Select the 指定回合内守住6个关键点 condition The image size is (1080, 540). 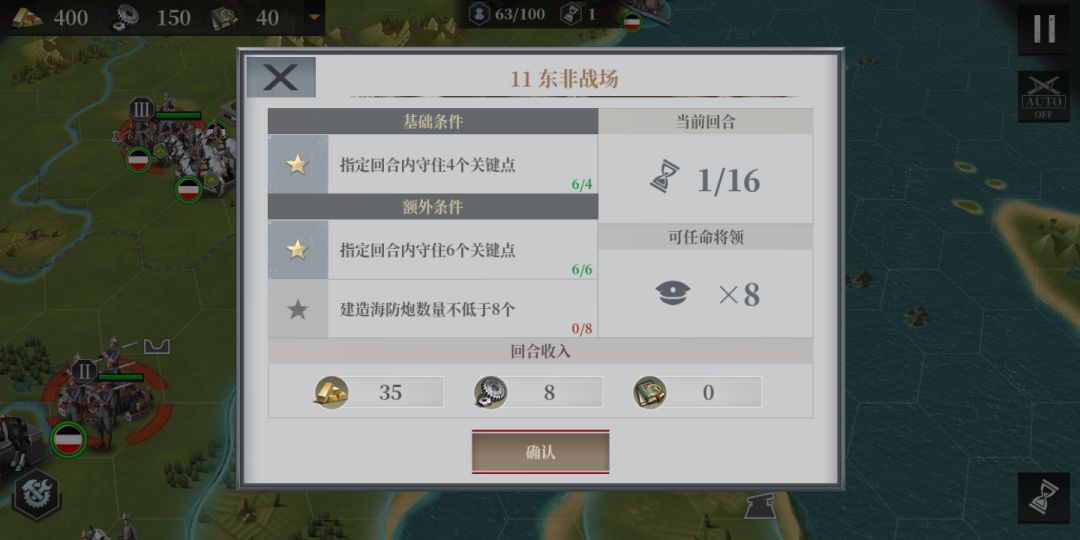point(433,249)
